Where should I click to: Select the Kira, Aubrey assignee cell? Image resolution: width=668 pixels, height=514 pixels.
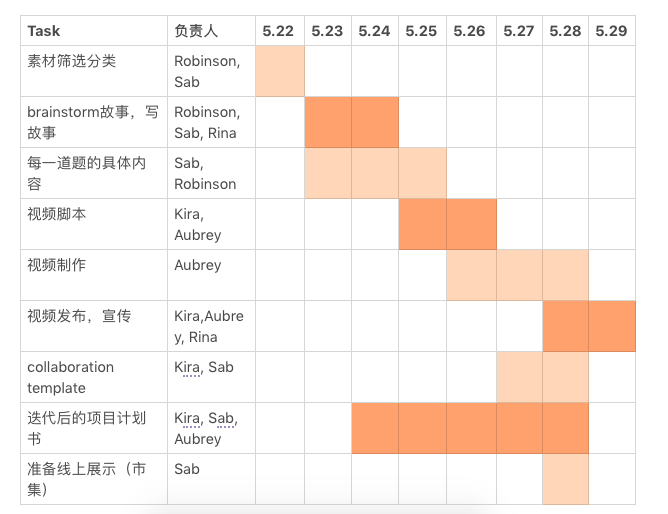211,224
